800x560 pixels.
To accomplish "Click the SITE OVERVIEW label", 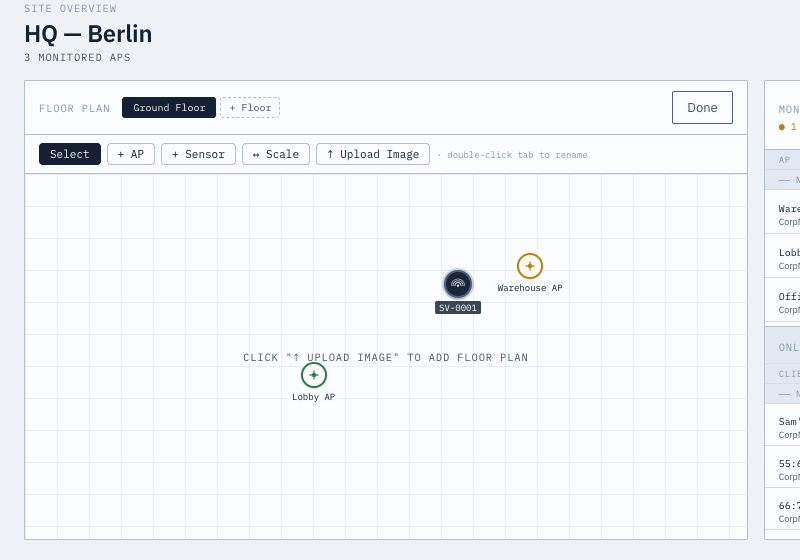I will [x=70, y=9].
